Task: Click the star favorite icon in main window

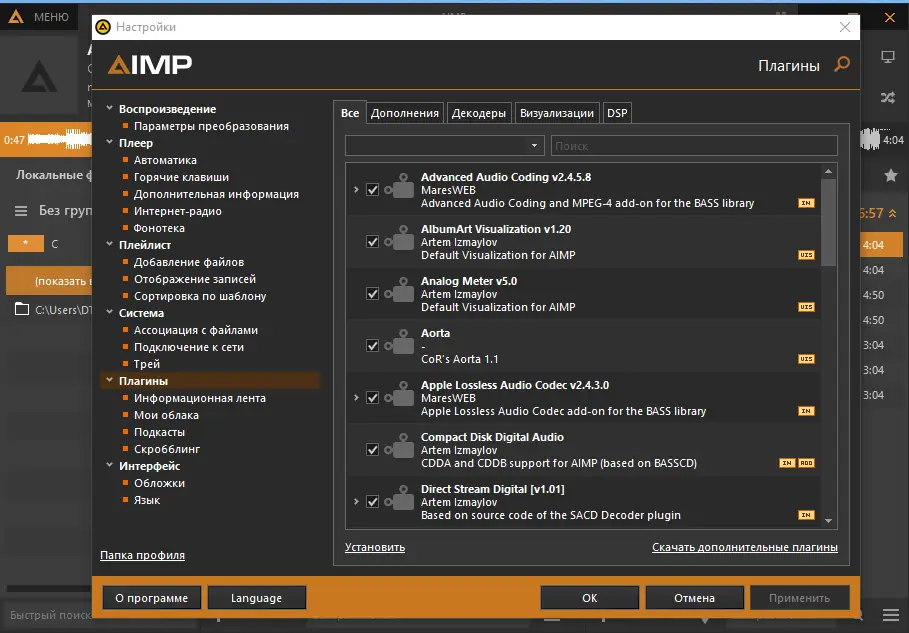Action: (x=891, y=175)
